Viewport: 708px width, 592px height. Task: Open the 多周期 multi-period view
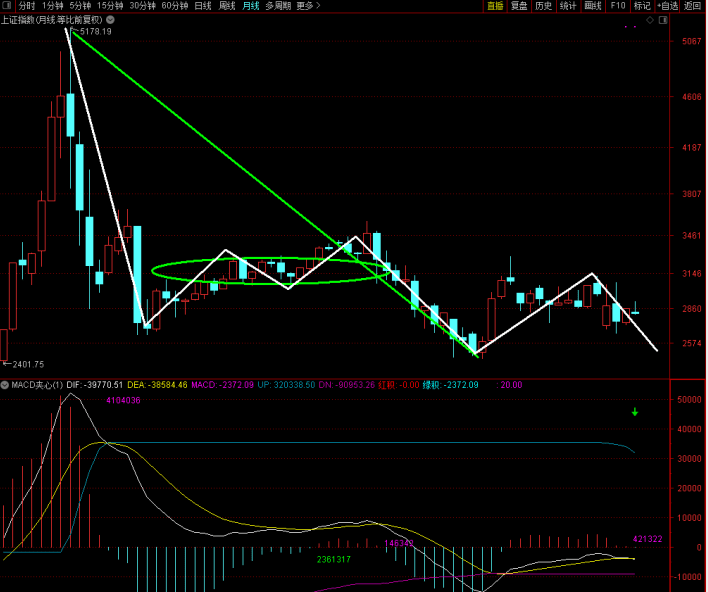(276, 6)
